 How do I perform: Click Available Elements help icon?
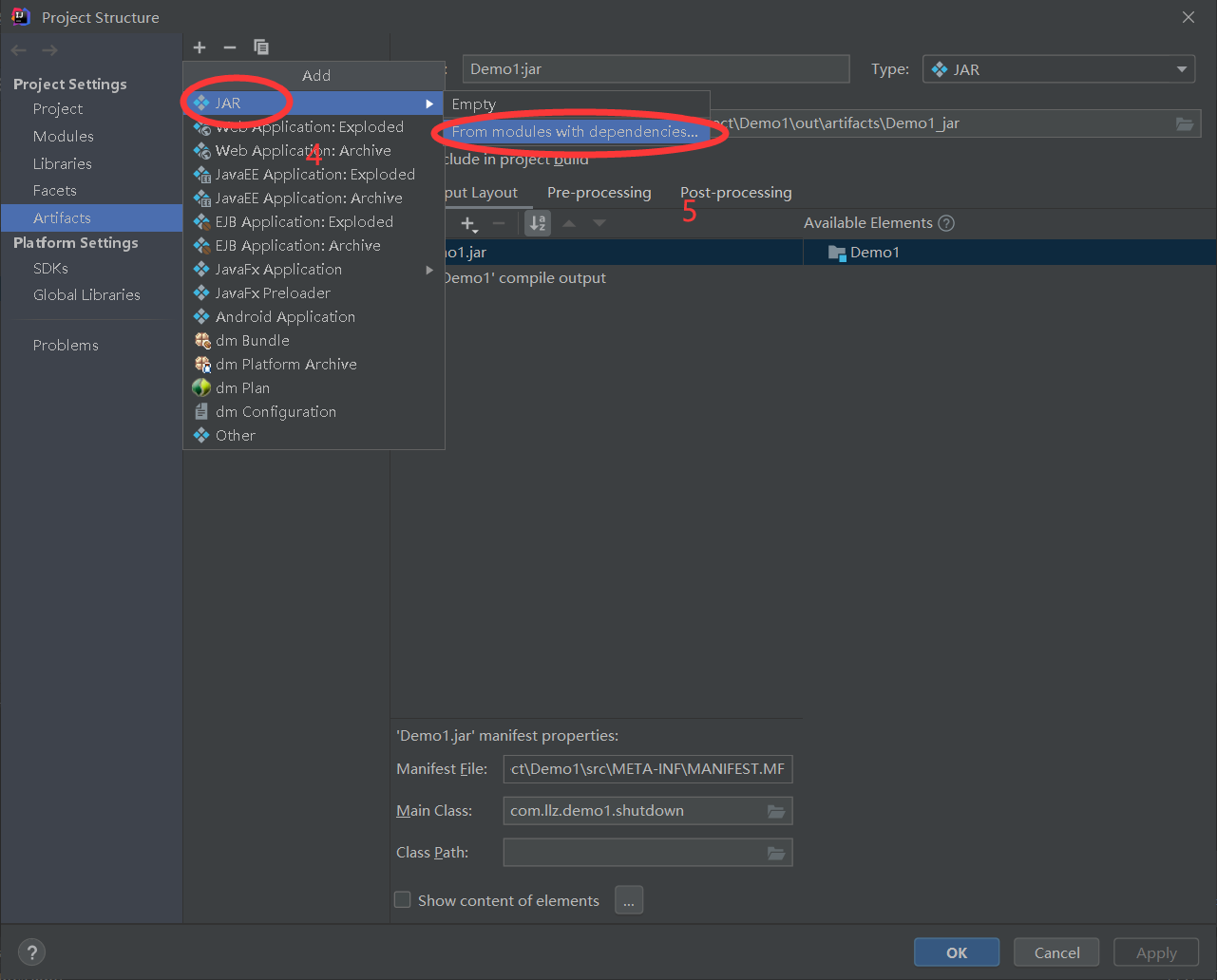pyautogui.click(x=945, y=223)
